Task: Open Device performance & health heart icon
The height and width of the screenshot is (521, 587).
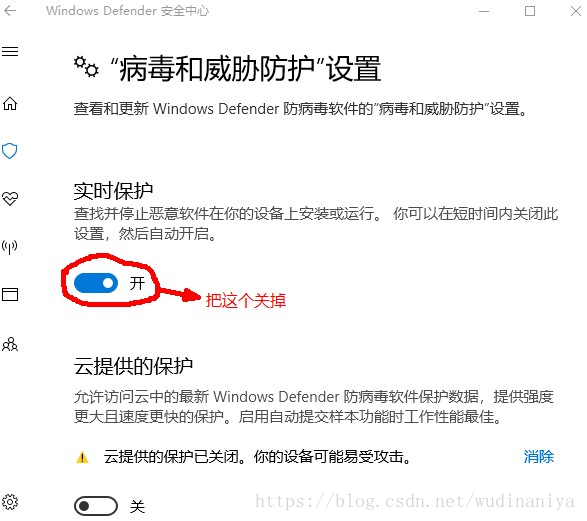Action: pos(10,198)
